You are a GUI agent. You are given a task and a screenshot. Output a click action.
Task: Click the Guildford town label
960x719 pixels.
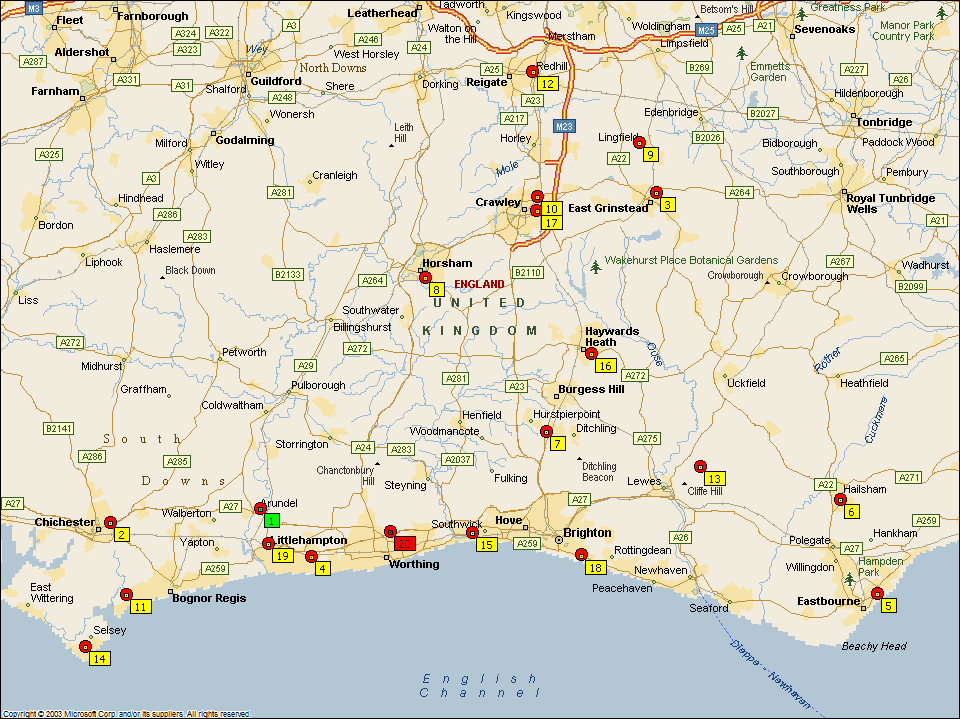[x=275, y=81]
